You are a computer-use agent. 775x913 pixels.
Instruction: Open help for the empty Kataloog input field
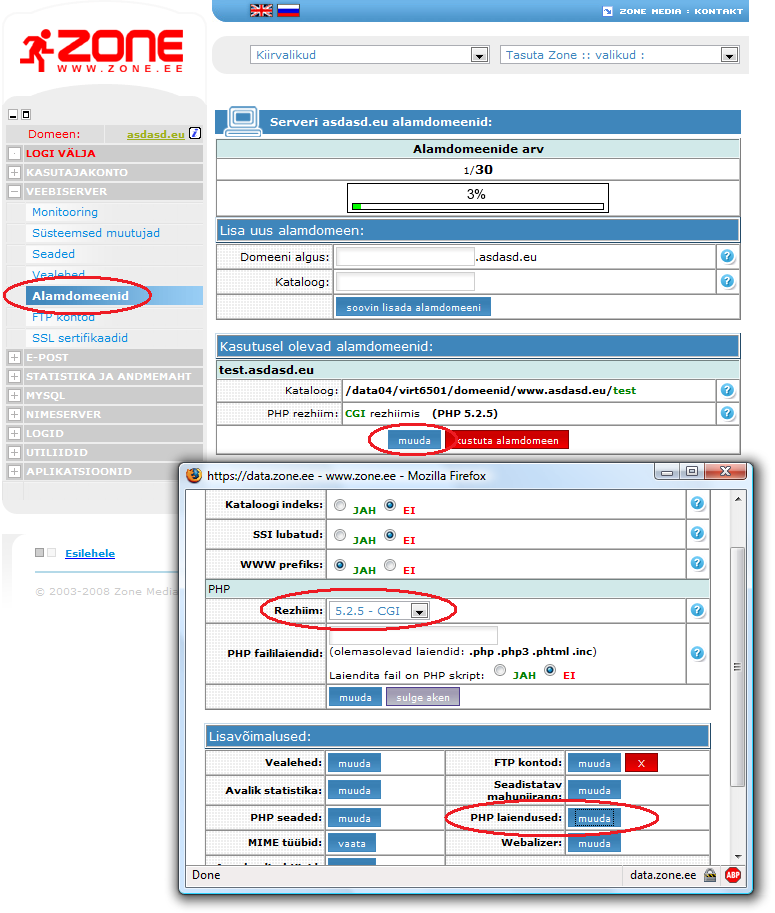click(727, 281)
